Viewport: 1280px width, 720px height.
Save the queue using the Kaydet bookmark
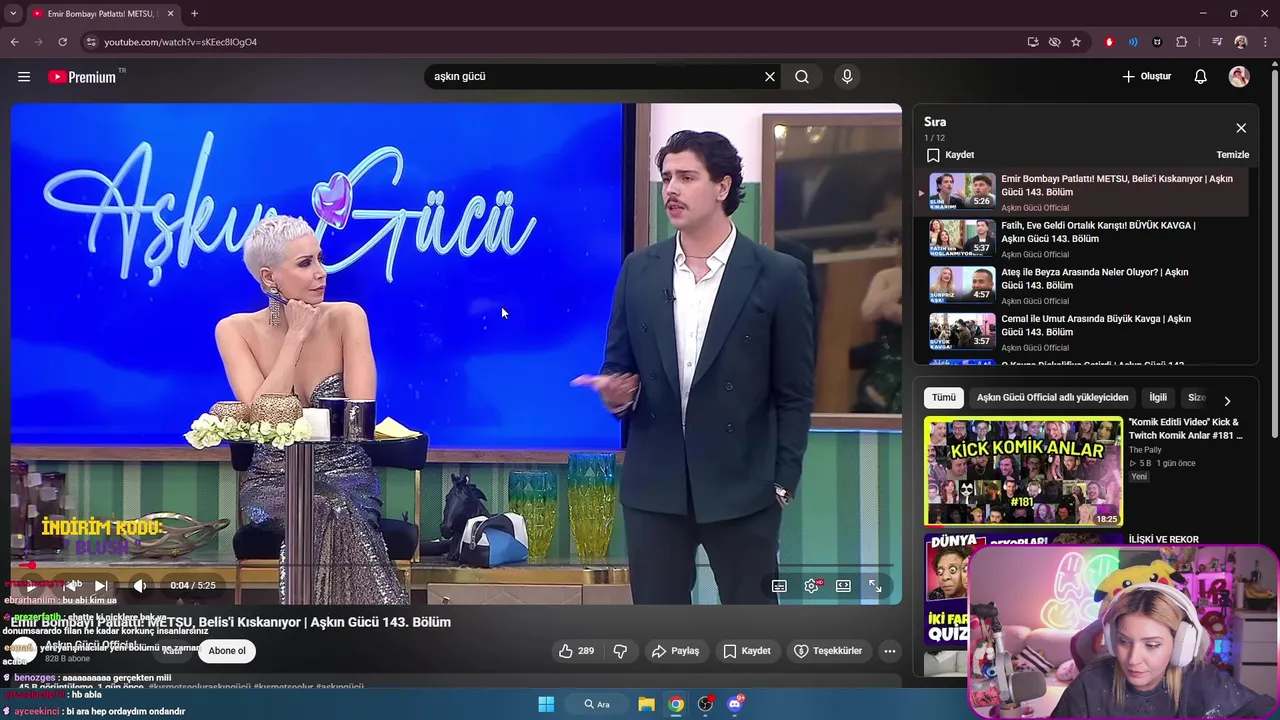pos(950,155)
